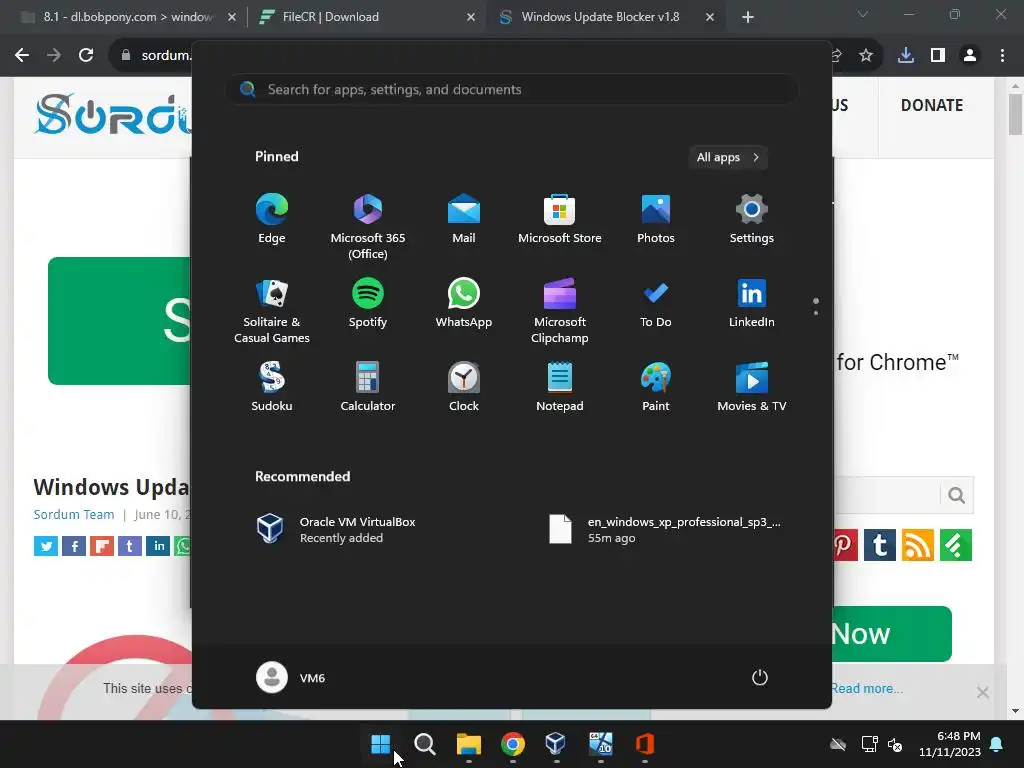Click the Sordum site search magnifier
Image resolution: width=1024 pixels, height=768 pixels.
click(x=957, y=495)
